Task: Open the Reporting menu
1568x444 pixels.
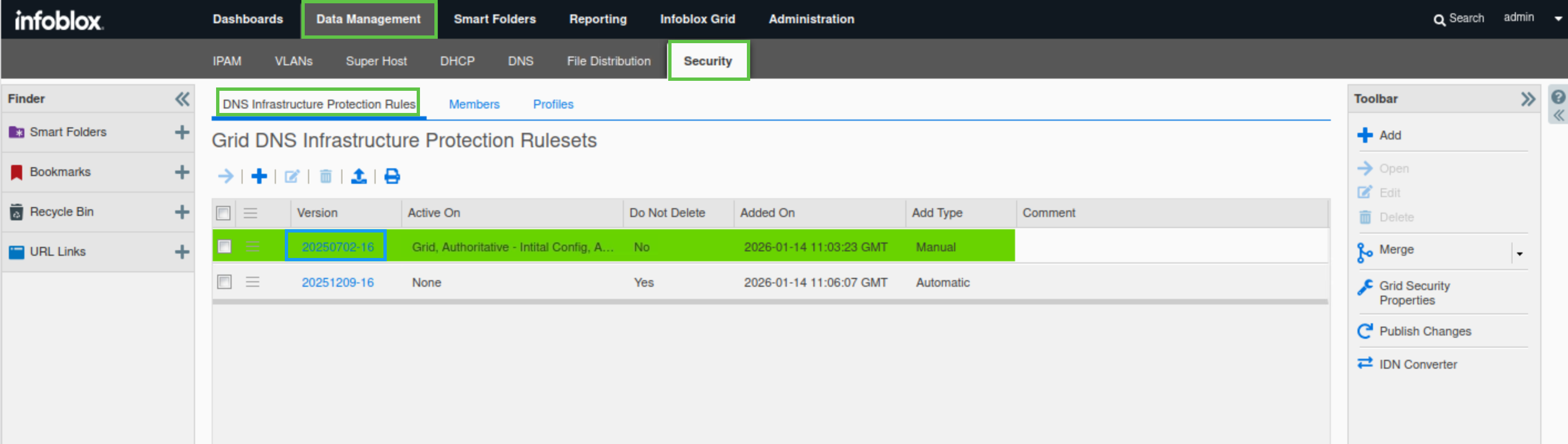Action: coord(598,19)
